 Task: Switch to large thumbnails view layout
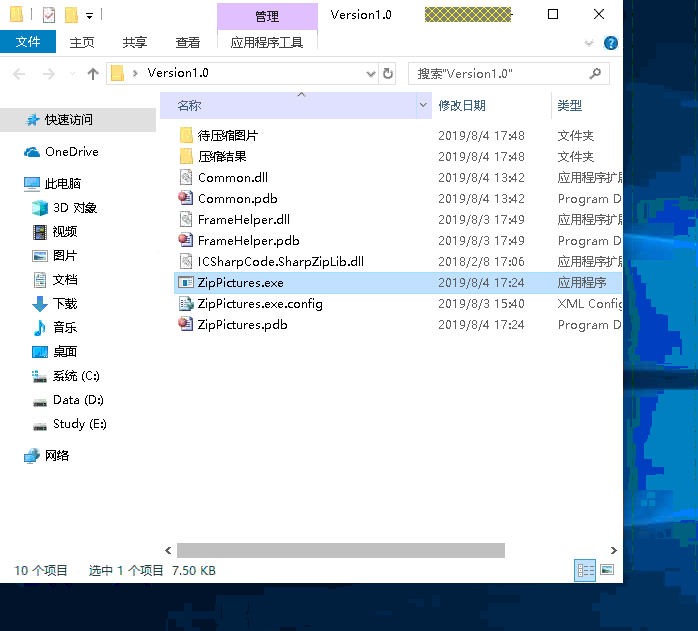click(x=607, y=570)
